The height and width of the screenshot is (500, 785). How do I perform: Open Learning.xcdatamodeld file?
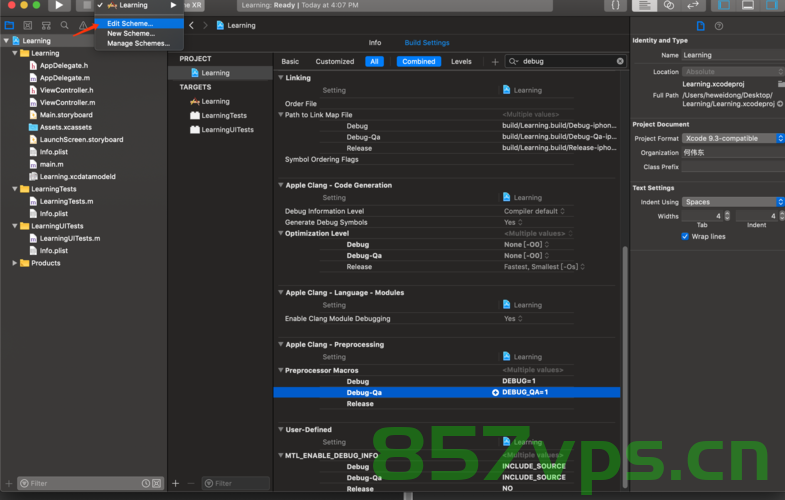point(77,177)
